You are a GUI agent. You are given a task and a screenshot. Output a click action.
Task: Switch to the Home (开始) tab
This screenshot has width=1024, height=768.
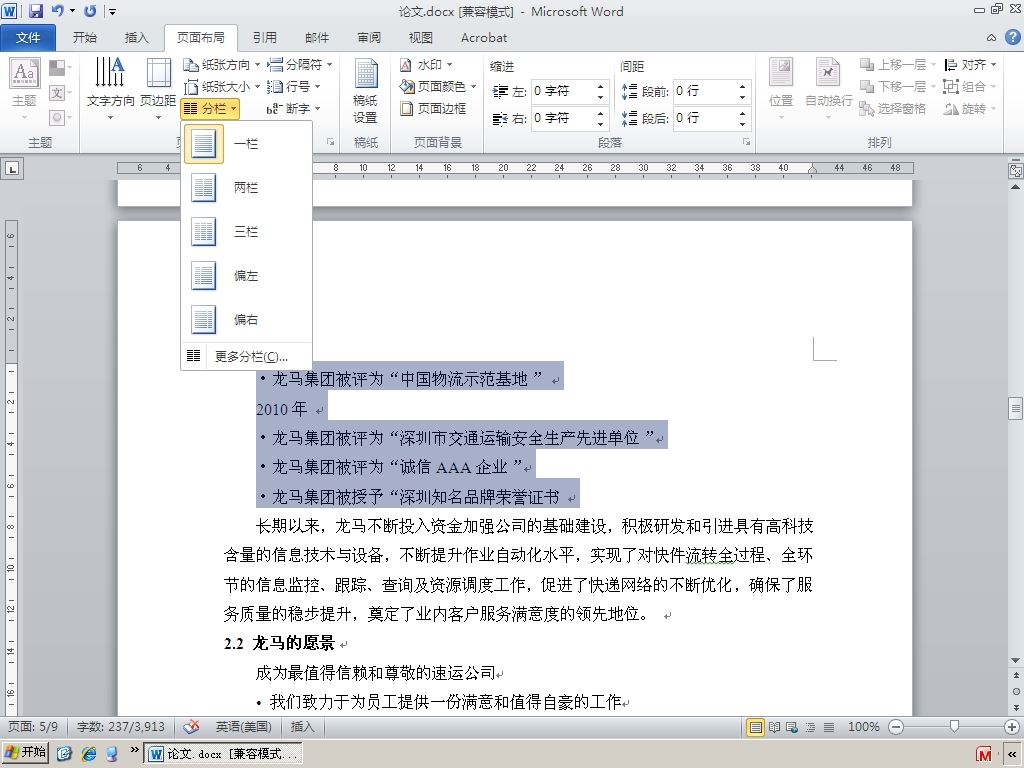coord(85,38)
